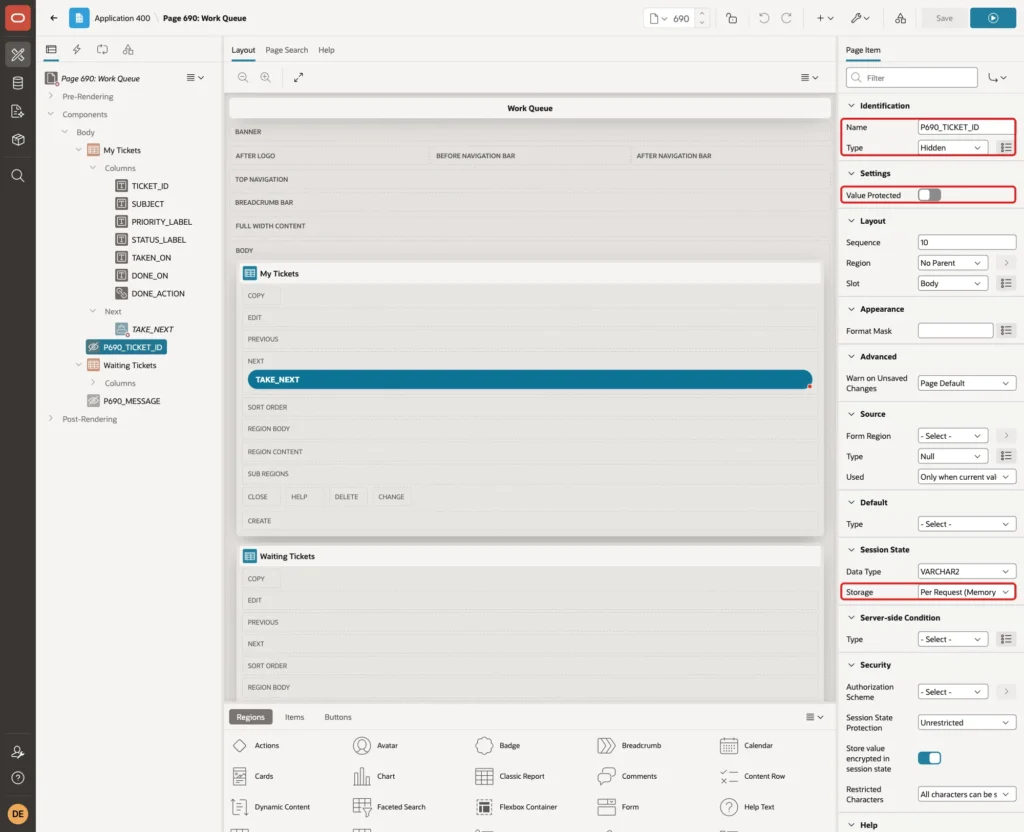This screenshot has height=832, width=1024.
Task: Click the Save button
Action: coord(944,18)
